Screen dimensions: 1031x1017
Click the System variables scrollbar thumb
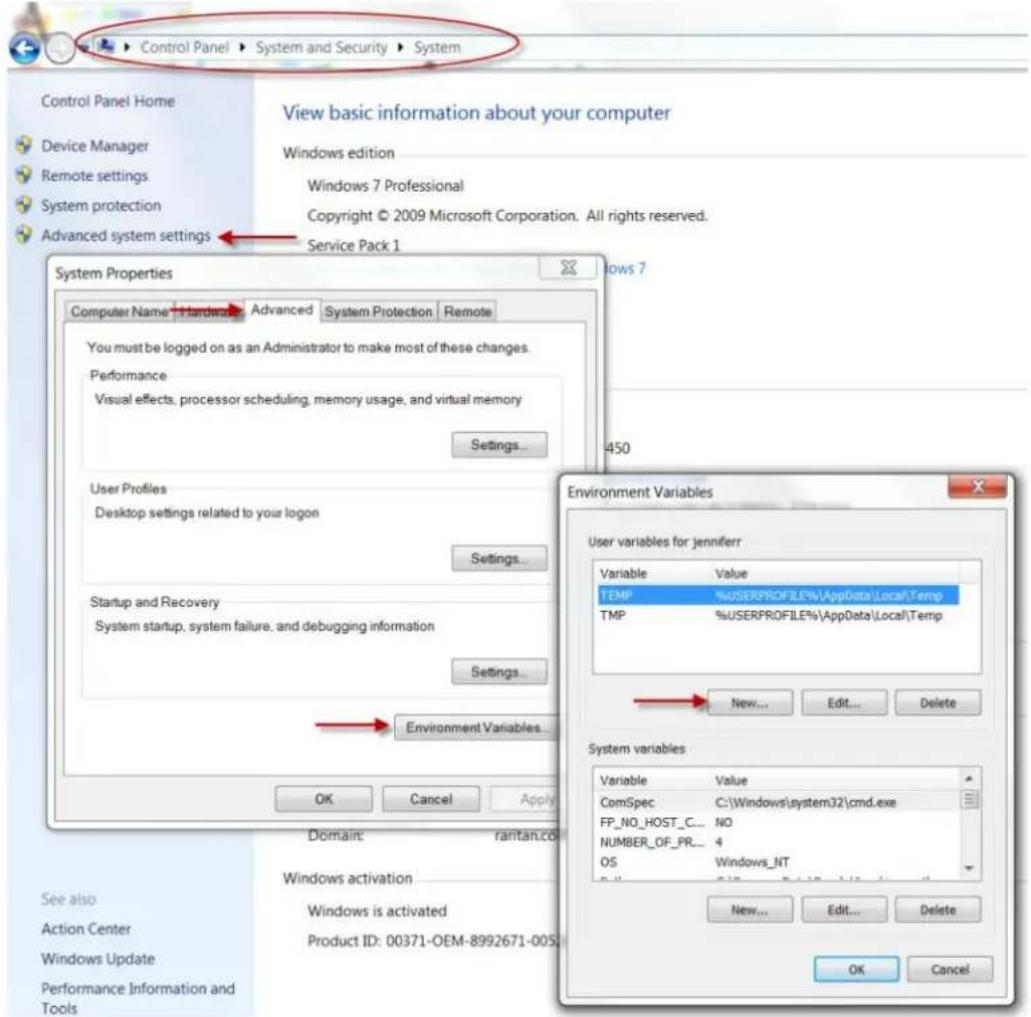969,799
